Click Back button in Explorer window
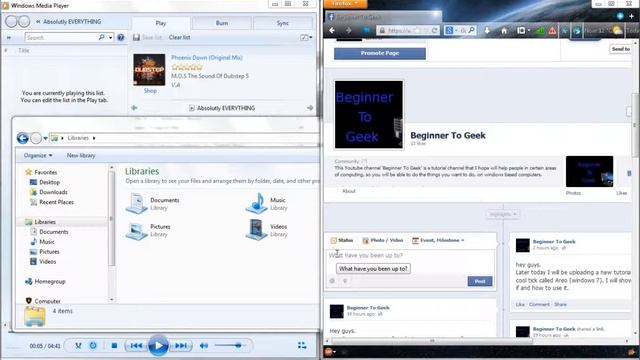The width and height of the screenshot is (640, 360). 23,138
